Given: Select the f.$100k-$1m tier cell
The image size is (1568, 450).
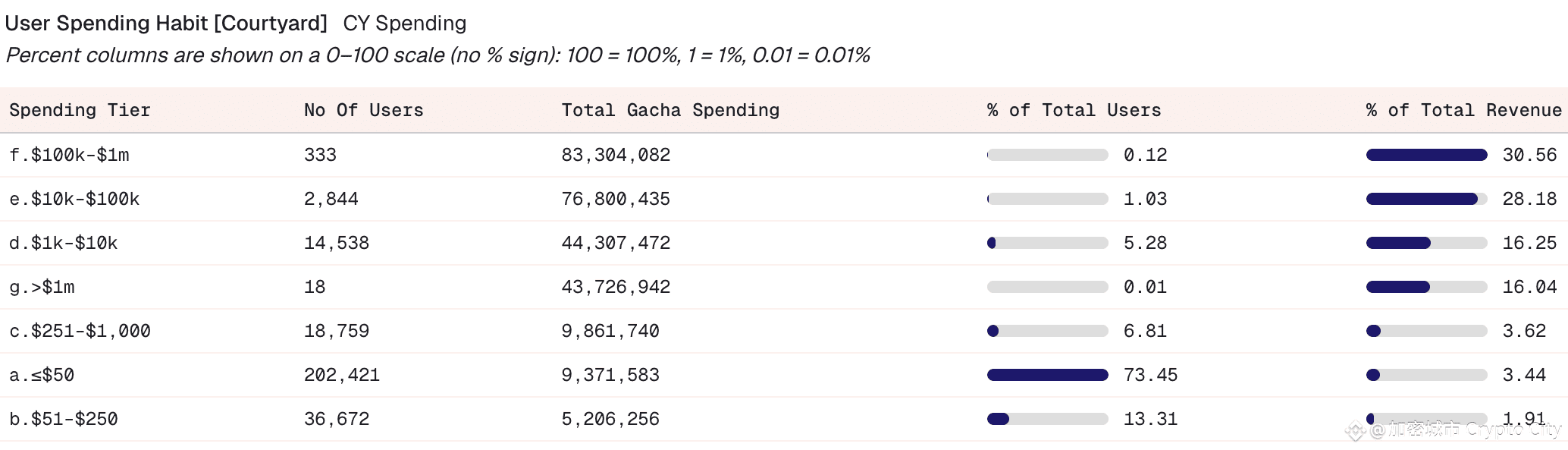Looking at the screenshot, I should pyautogui.click(x=69, y=155).
